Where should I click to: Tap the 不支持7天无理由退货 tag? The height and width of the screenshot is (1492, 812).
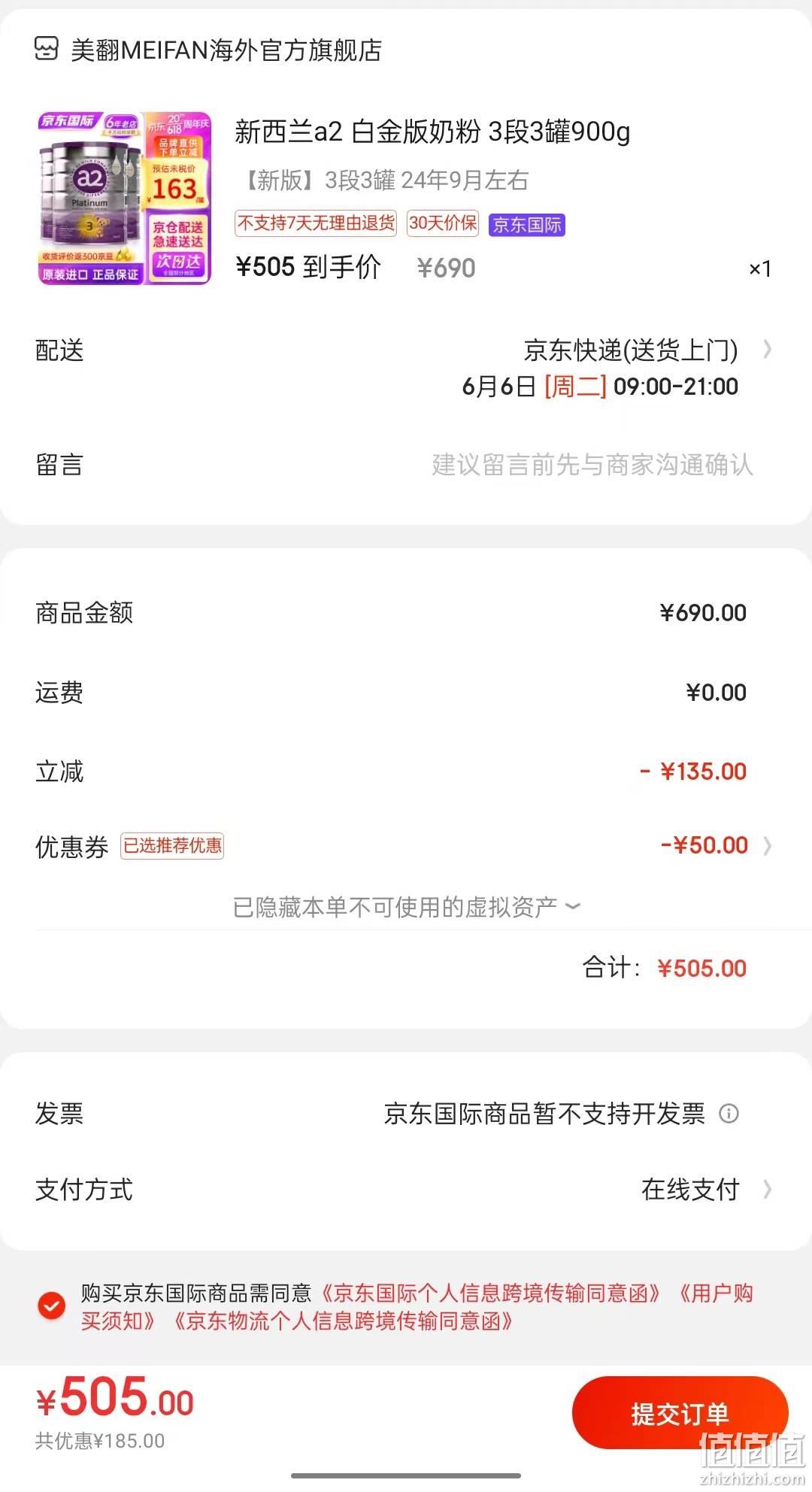(x=316, y=223)
